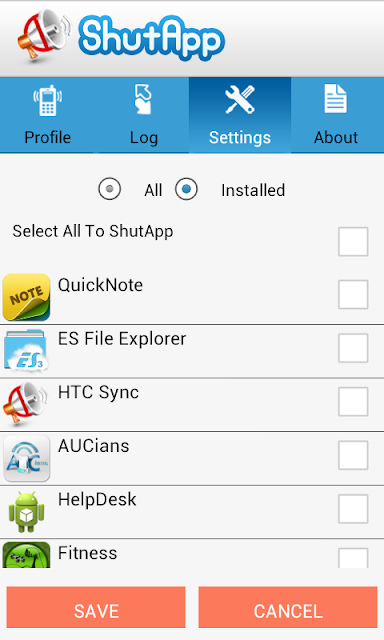The image size is (384, 640).
Task: Click the CANCEL button
Action: click(x=288, y=607)
